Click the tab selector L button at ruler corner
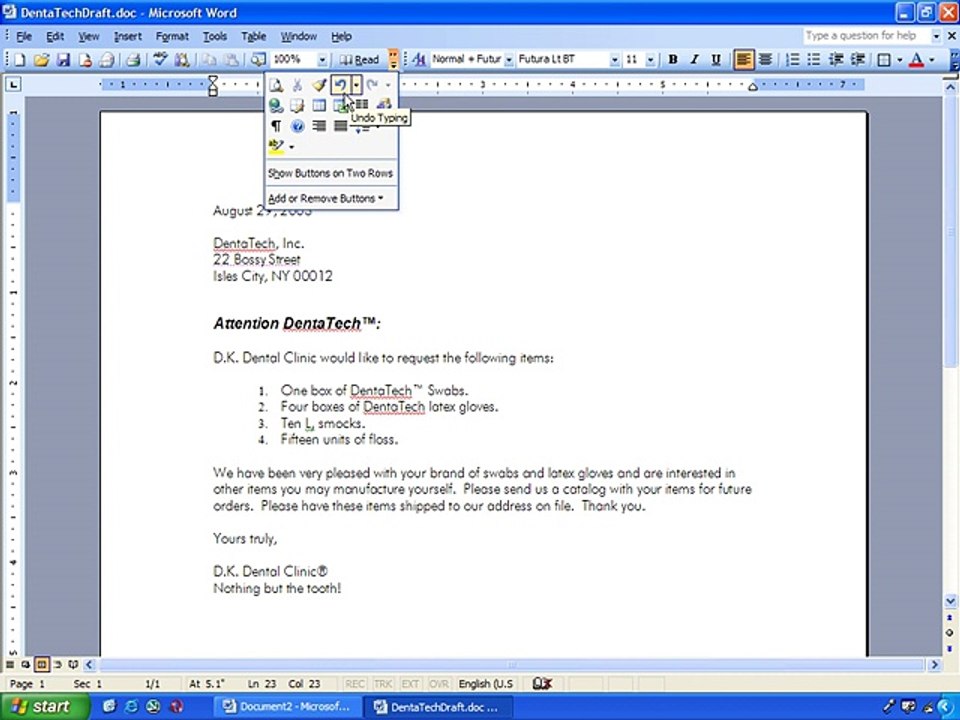Image resolution: width=960 pixels, height=720 pixels. tap(13, 84)
